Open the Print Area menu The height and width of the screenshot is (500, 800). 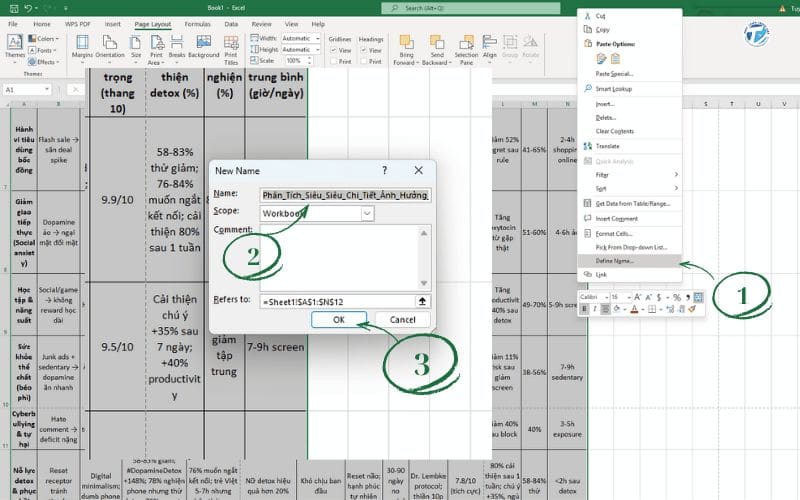[x=156, y=49]
